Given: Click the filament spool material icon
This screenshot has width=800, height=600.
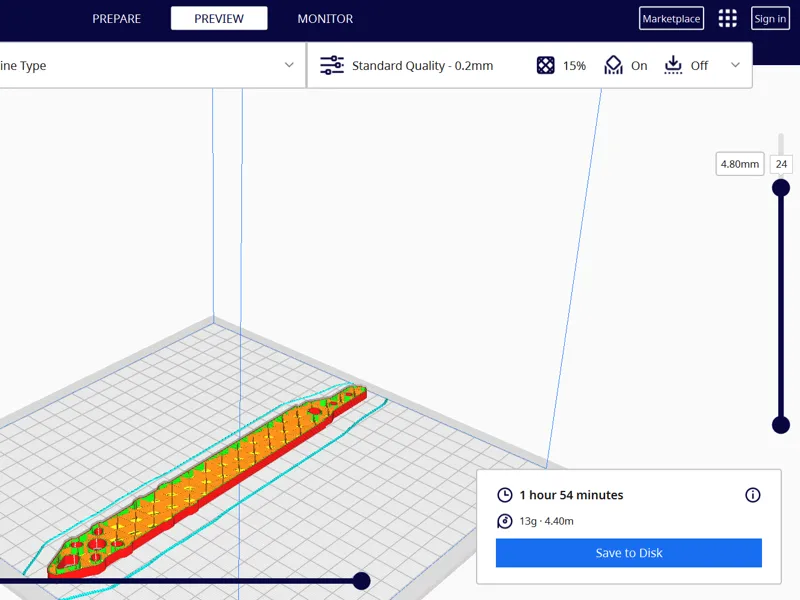Looking at the screenshot, I should 505,521.
